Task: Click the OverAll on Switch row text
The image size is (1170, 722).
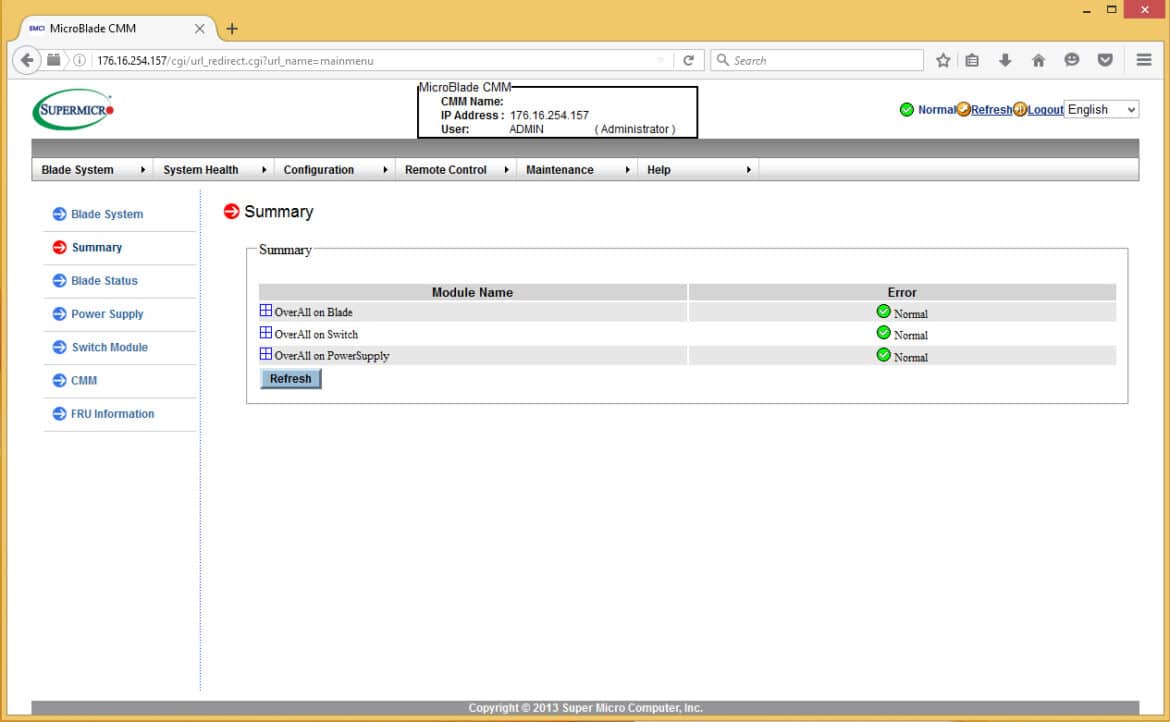Action: [x=316, y=334]
